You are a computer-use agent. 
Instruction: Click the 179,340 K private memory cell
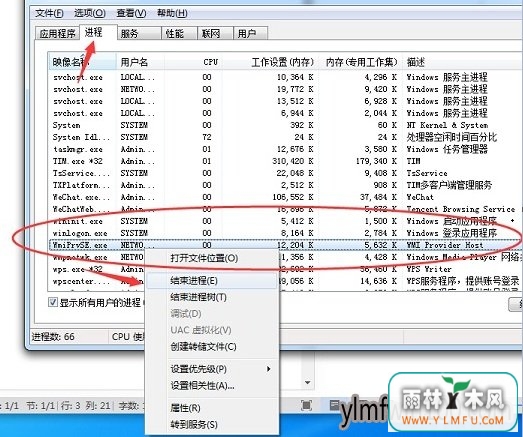[x=377, y=161]
